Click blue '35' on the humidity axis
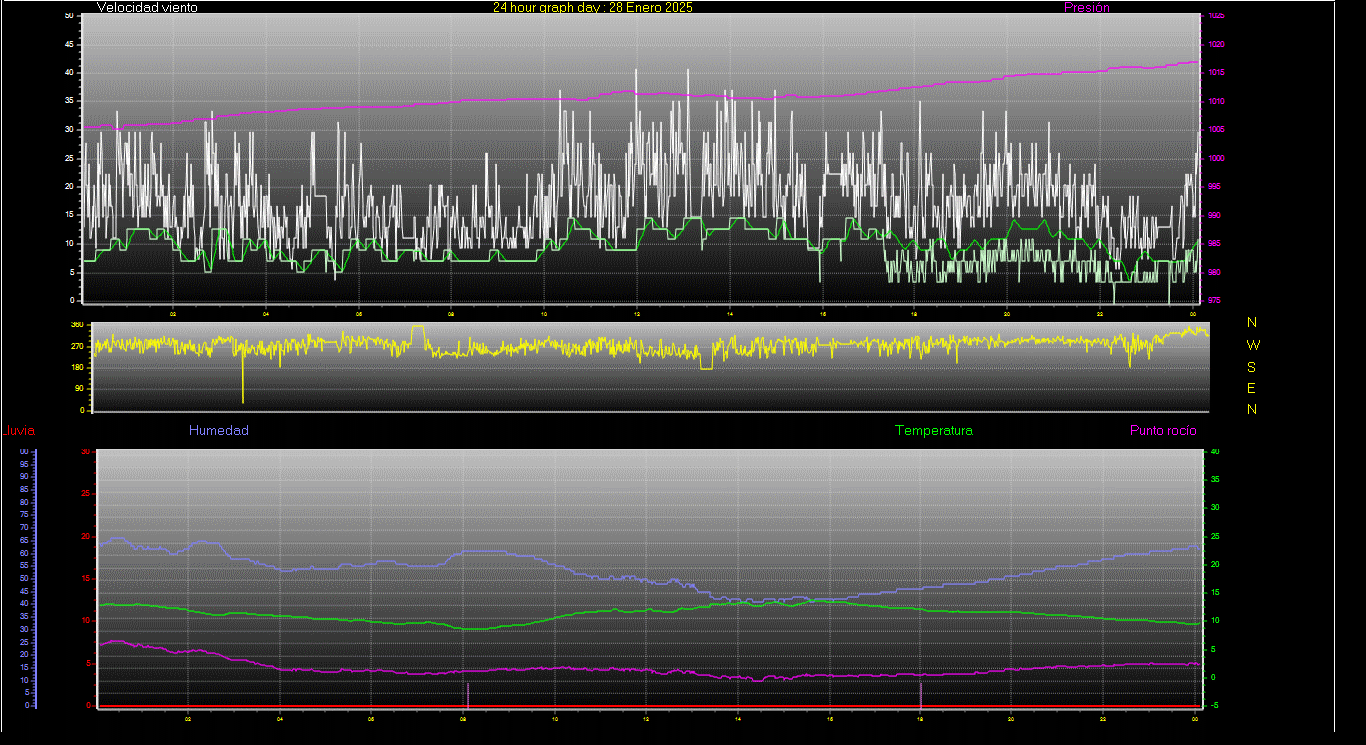 pyautogui.click(x=24, y=616)
